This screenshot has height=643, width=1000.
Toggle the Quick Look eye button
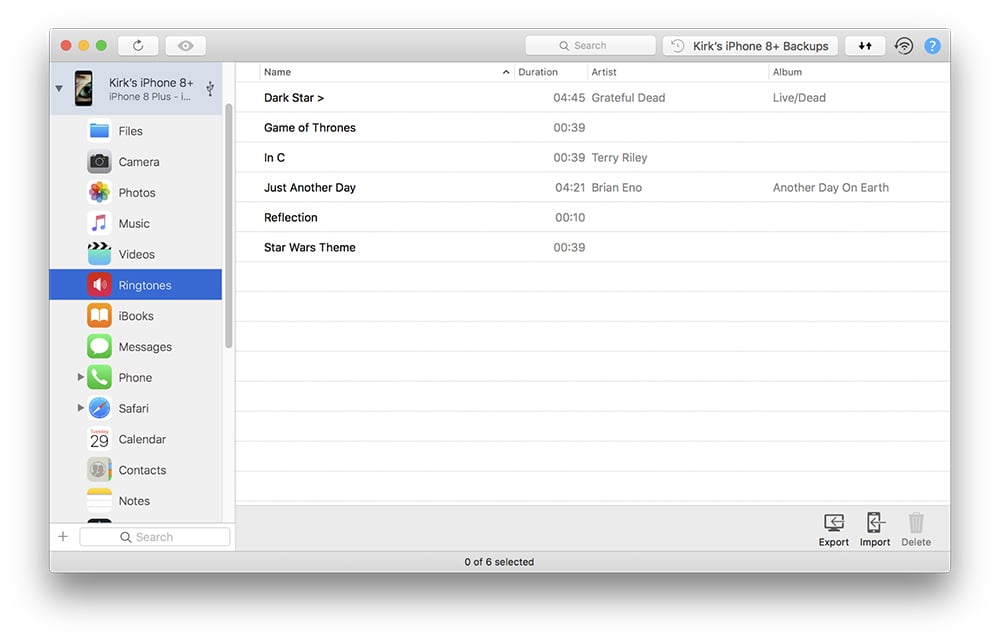186,45
